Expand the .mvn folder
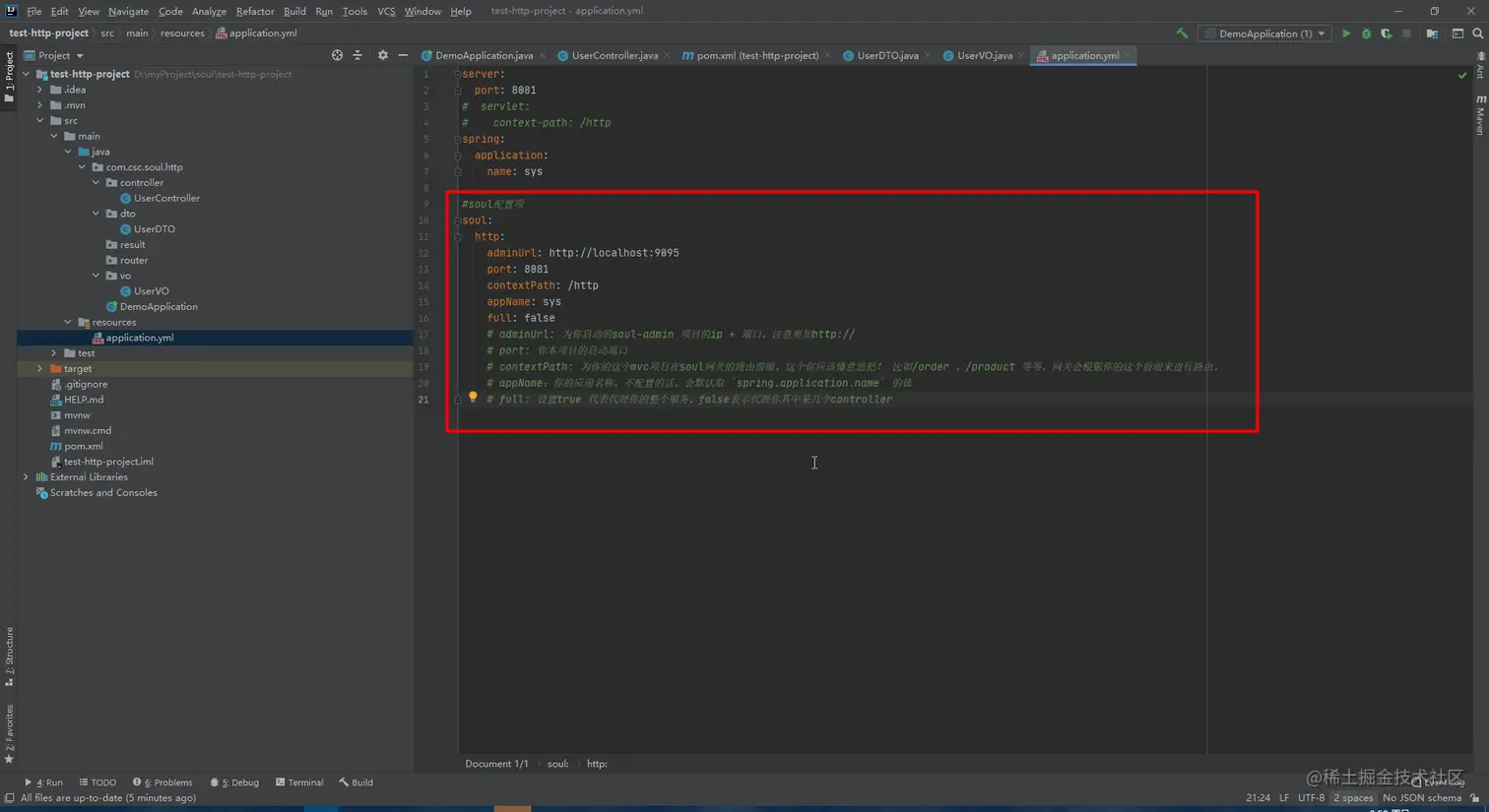The width and height of the screenshot is (1489, 812). [40, 105]
